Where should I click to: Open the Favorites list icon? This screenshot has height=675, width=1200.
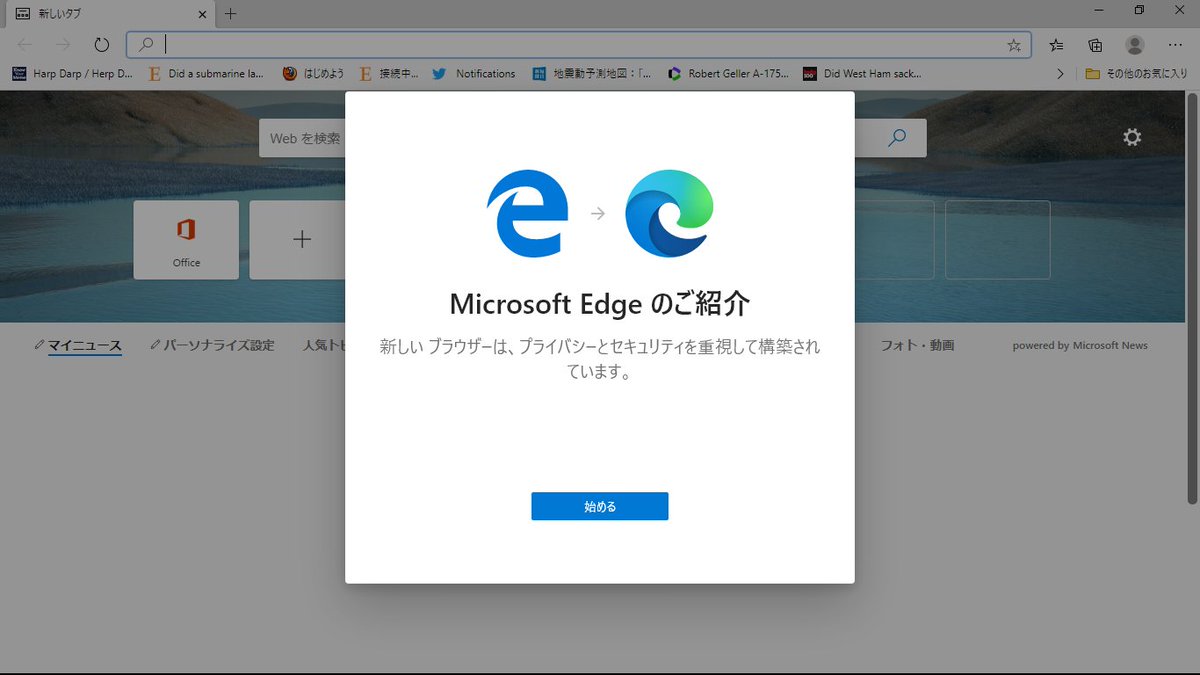[x=1057, y=45]
